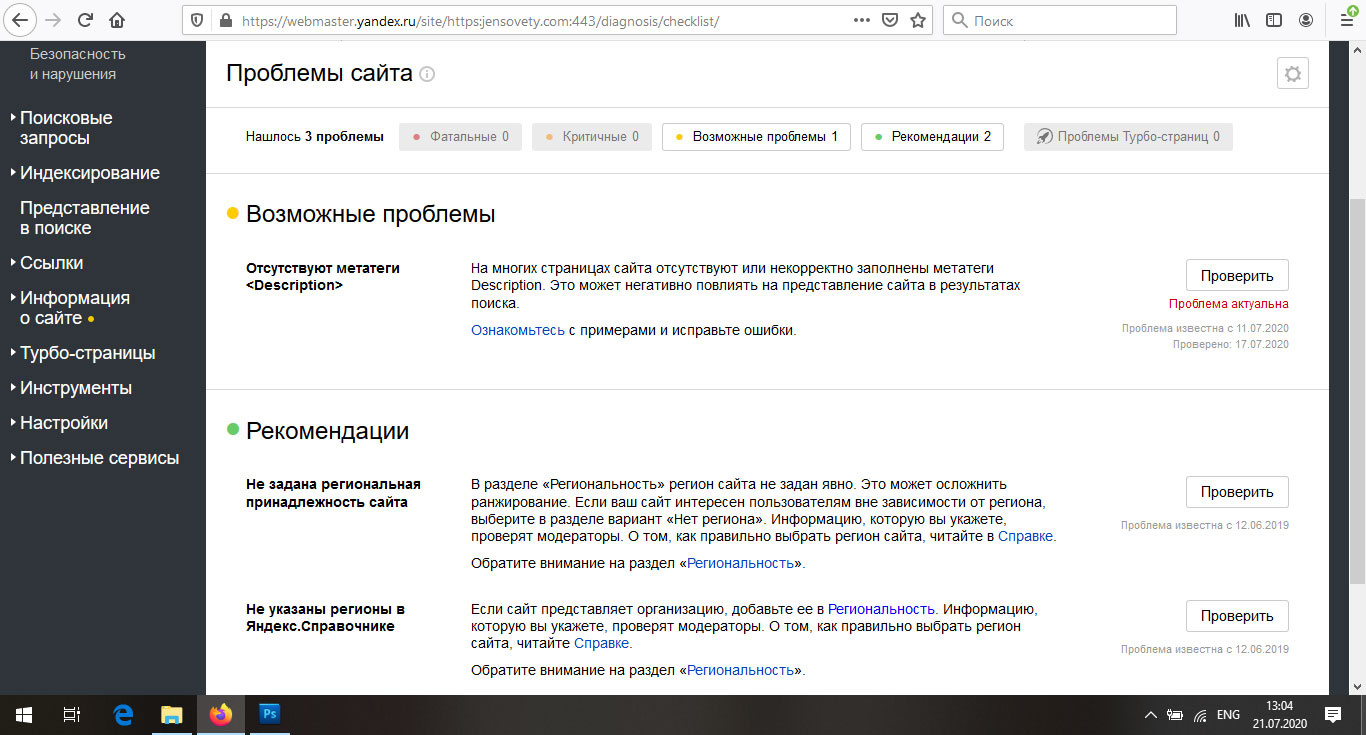
Task: Expand the Инструменты sidebar section
Action: (76, 388)
